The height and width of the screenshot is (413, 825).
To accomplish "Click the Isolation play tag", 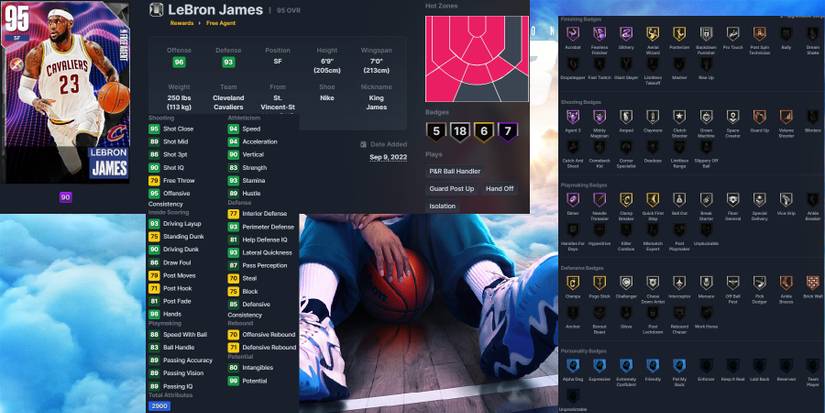I will (x=442, y=205).
